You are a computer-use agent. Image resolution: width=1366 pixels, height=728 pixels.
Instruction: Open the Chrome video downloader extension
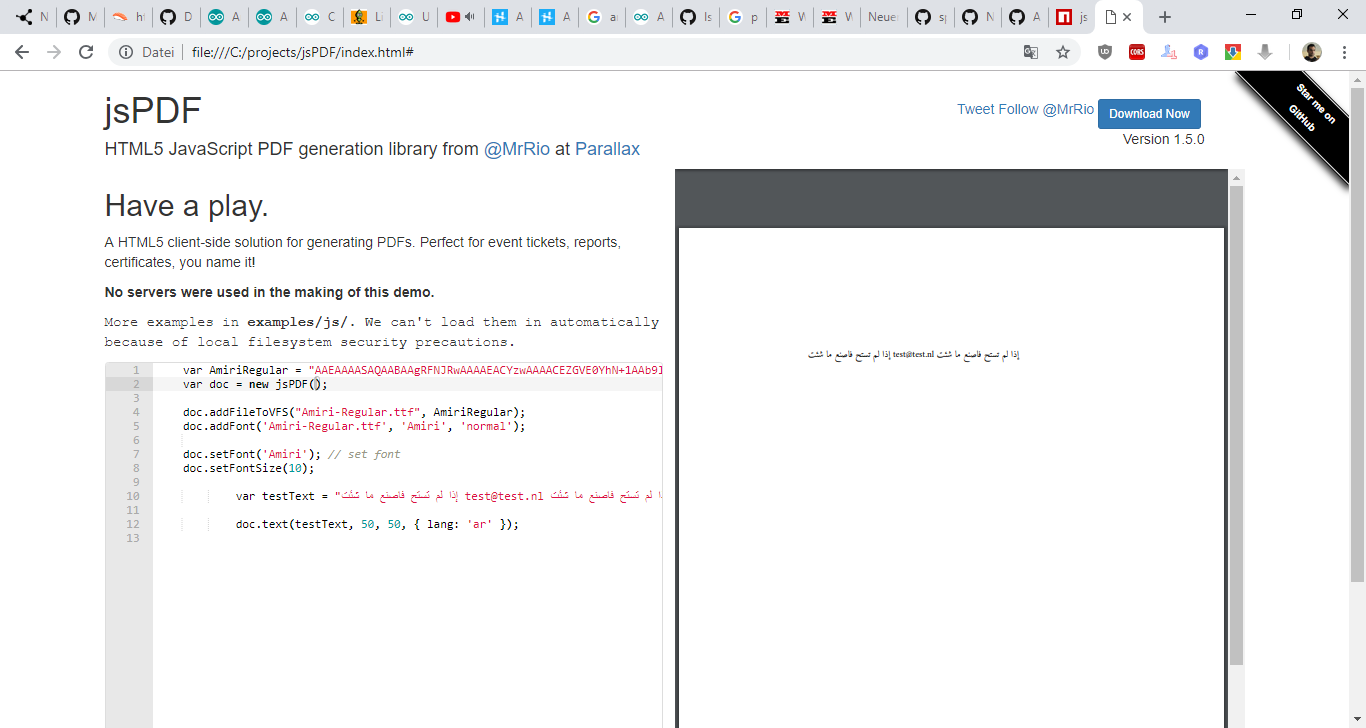1232,51
